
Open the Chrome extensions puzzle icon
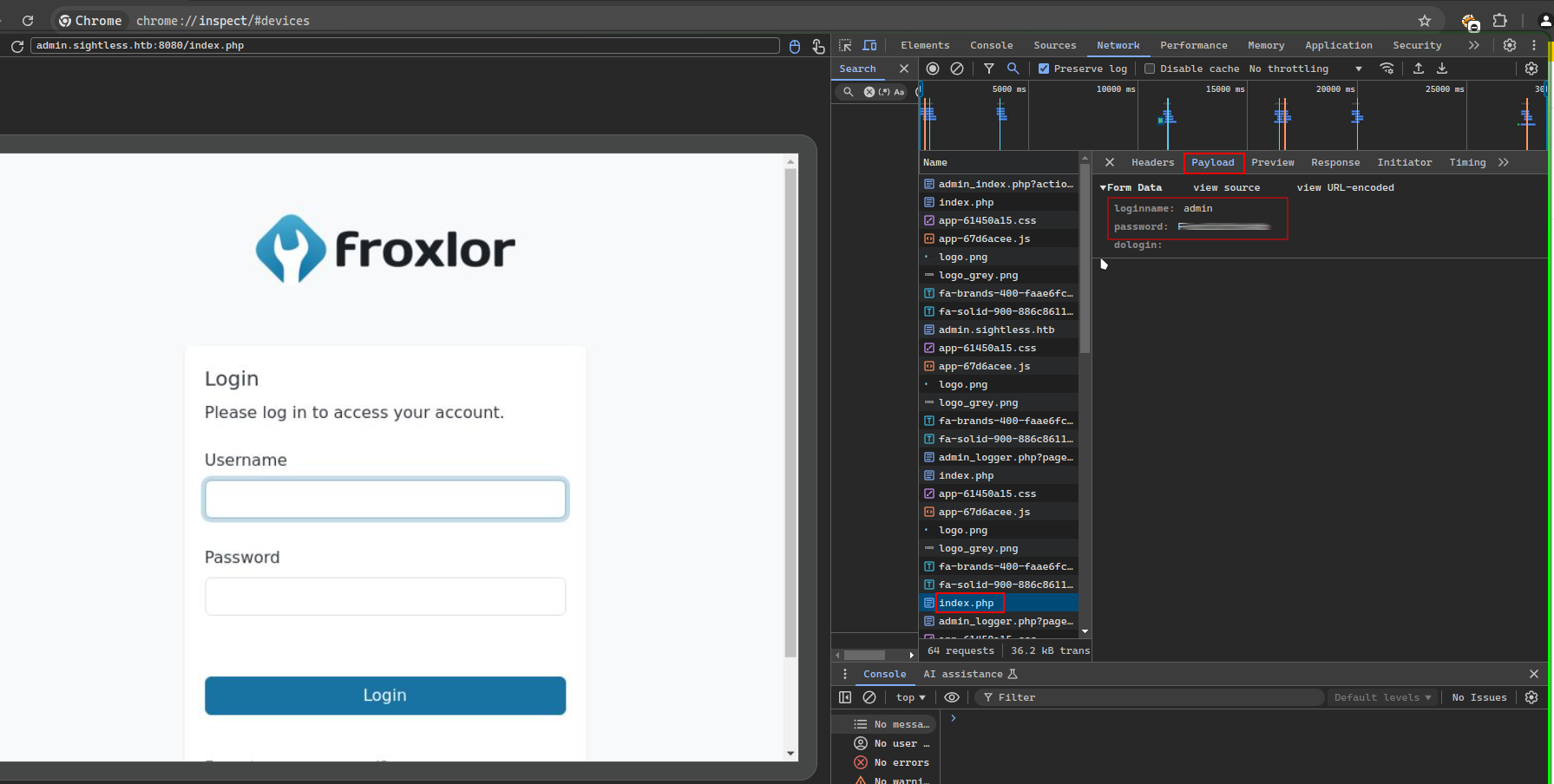1500,21
